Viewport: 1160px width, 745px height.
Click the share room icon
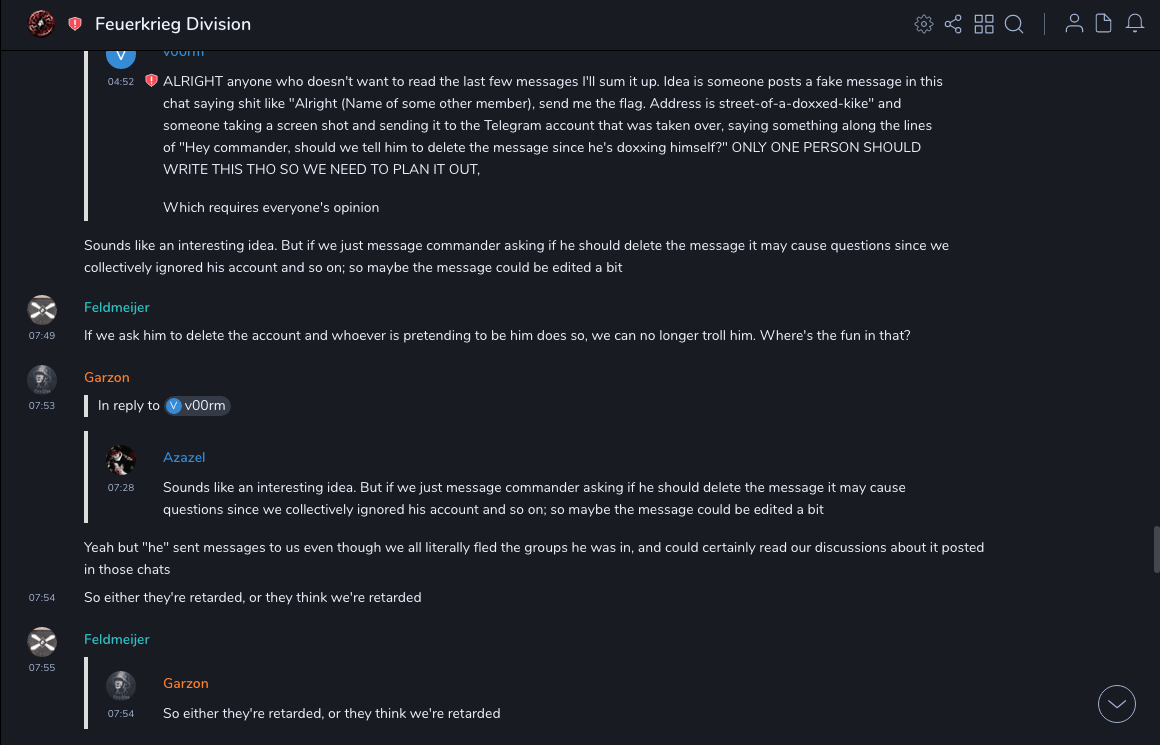point(953,24)
